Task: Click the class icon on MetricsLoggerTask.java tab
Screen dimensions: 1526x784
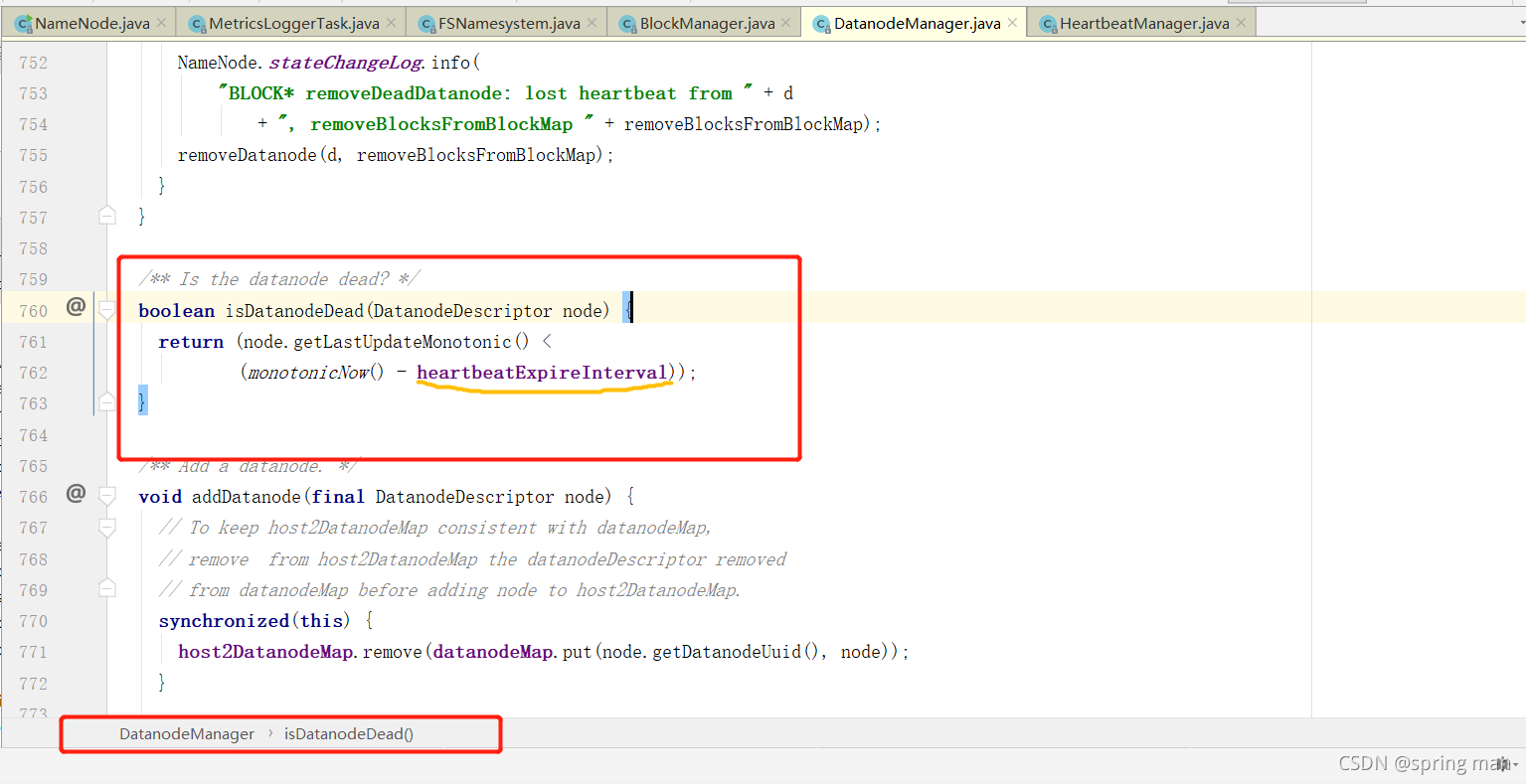Action: tap(197, 24)
